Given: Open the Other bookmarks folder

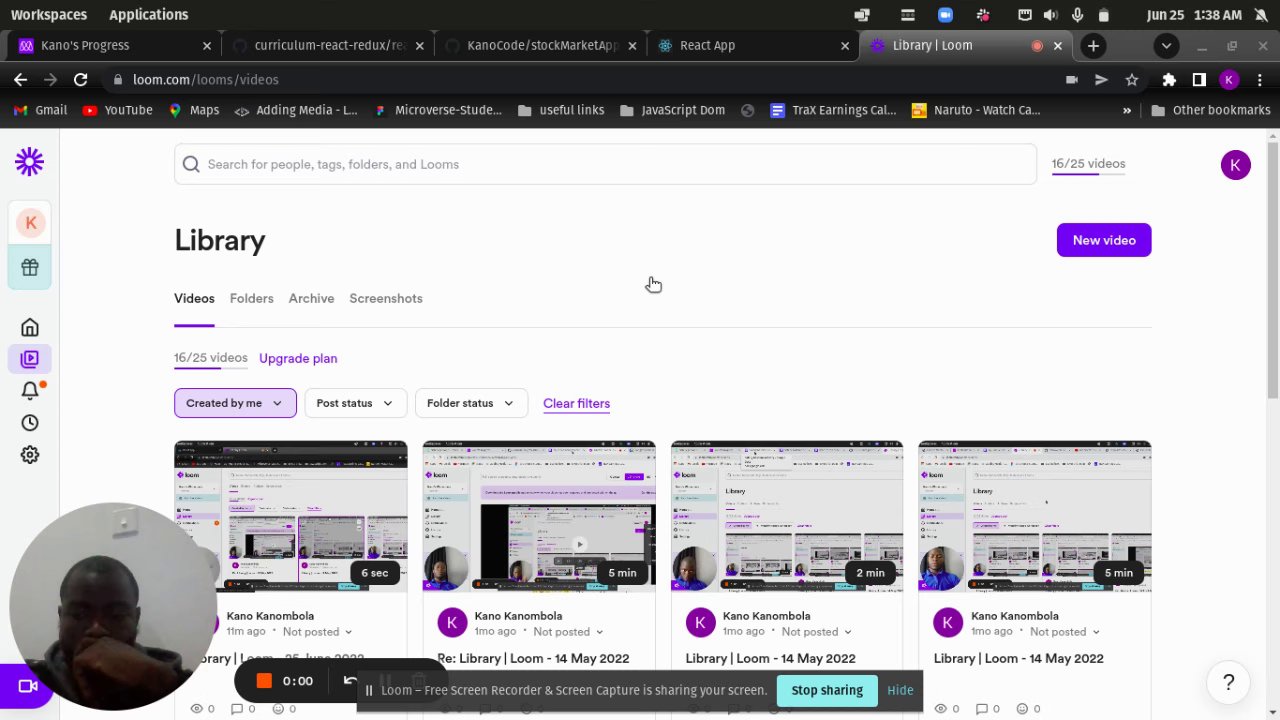Looking at the screenshot, I should [x=1211, y=110].
